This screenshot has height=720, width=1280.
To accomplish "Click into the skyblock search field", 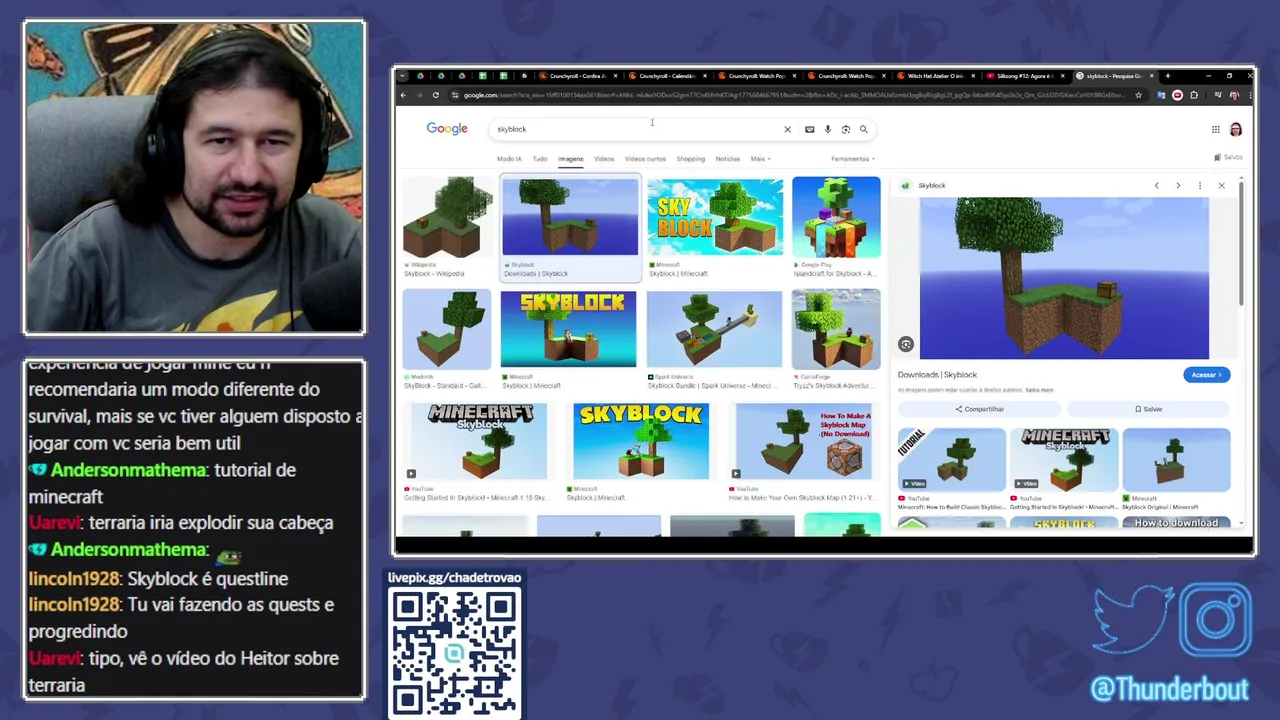I will [640, 129].
